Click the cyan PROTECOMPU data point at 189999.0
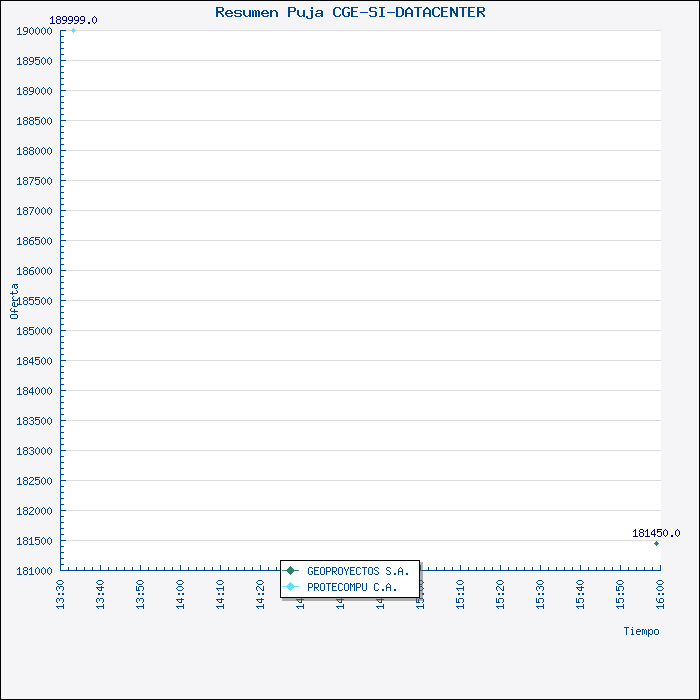This screenshot has height=700, width=700. coord(73,31)
